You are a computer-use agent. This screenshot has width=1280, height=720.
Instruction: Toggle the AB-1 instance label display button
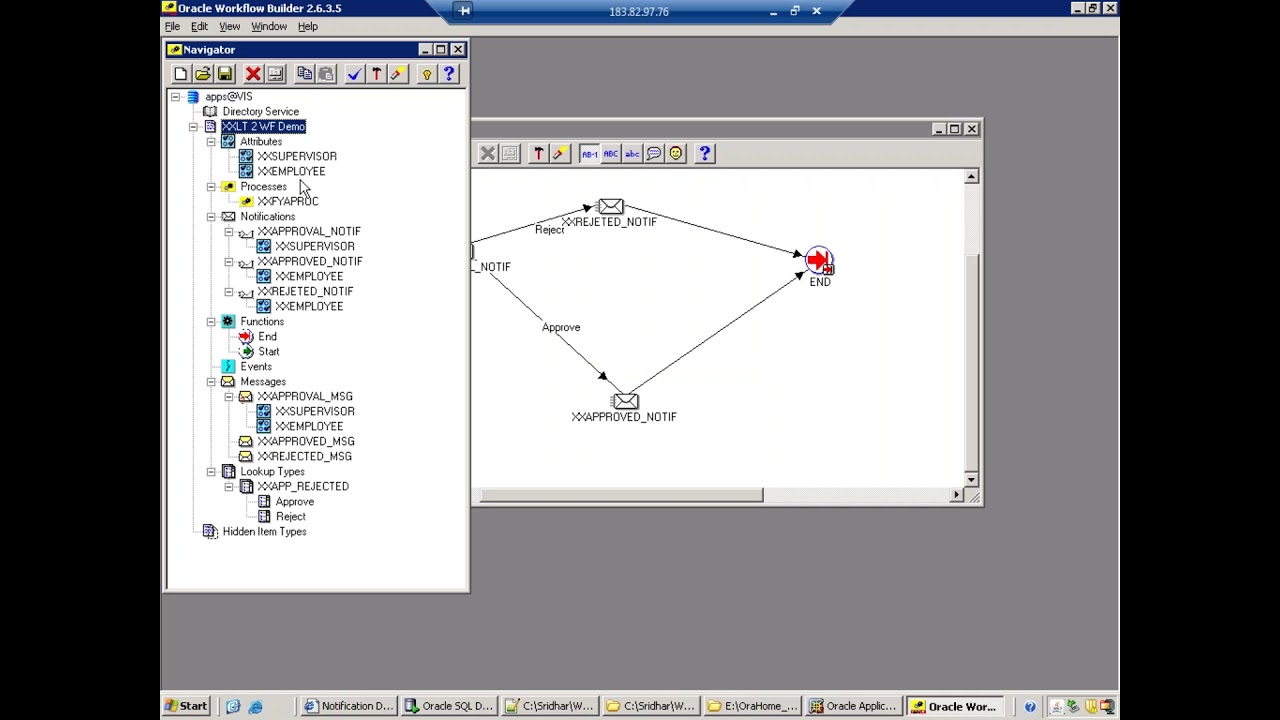tap(589, 154)
